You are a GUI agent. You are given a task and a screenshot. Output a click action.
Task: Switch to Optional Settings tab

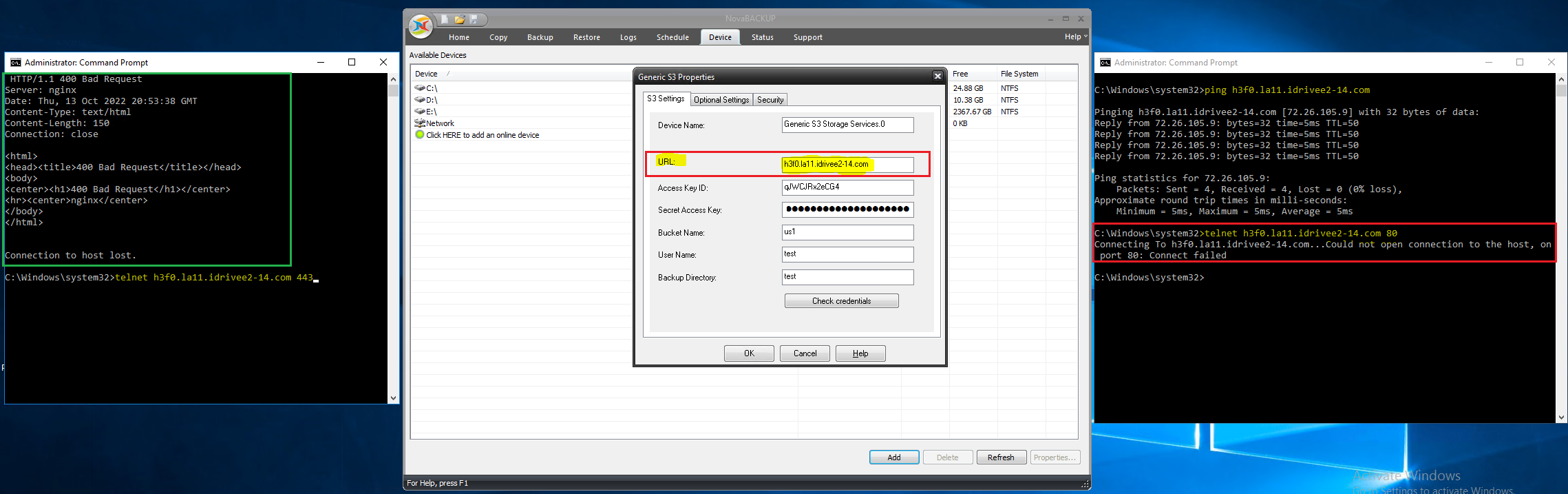pyautogui.click(x=721, y=100)
